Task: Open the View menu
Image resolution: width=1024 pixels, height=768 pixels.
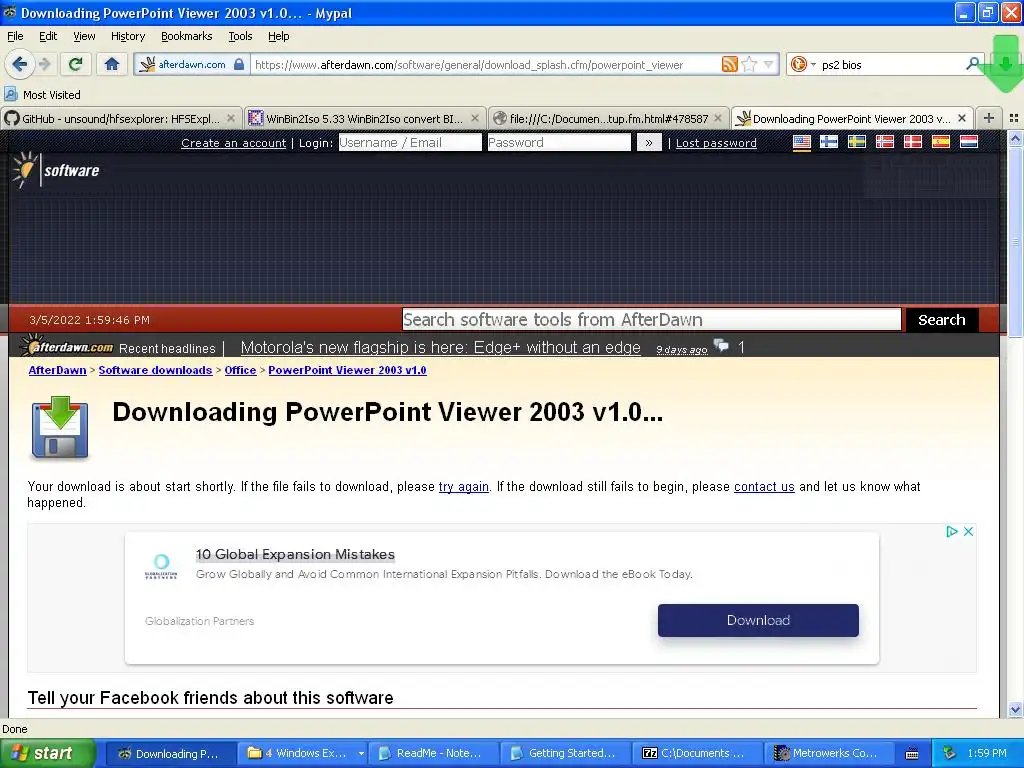Action: [x=84, y=36]
